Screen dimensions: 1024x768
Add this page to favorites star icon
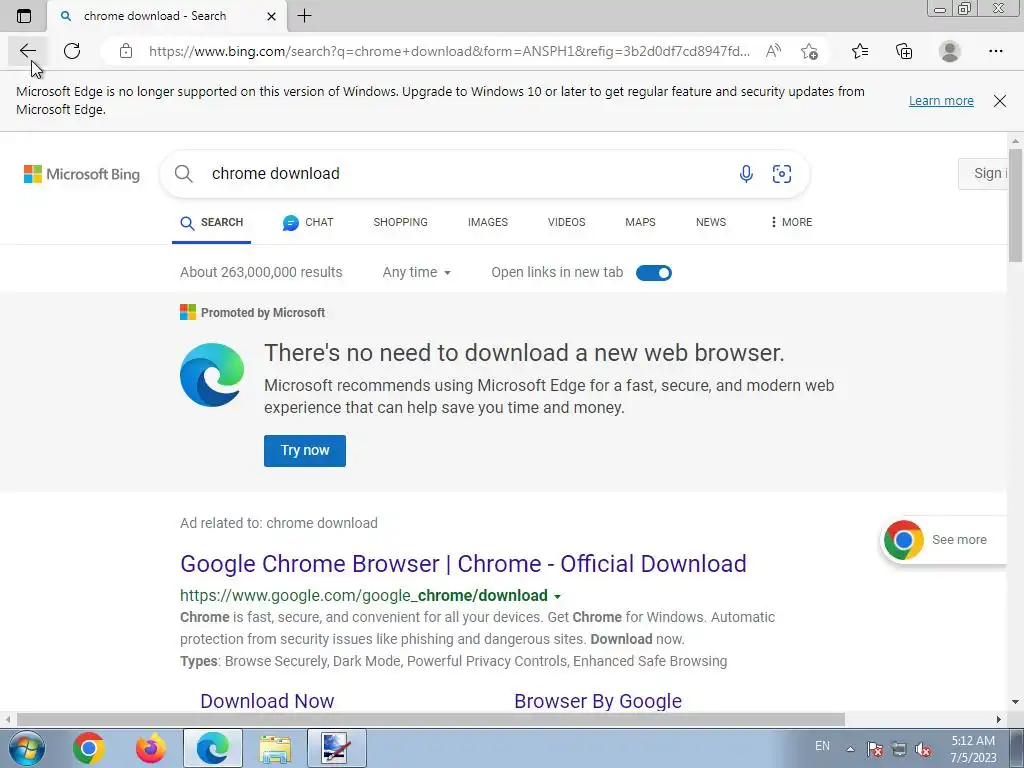pyautogui.click(x=809, y=51)
